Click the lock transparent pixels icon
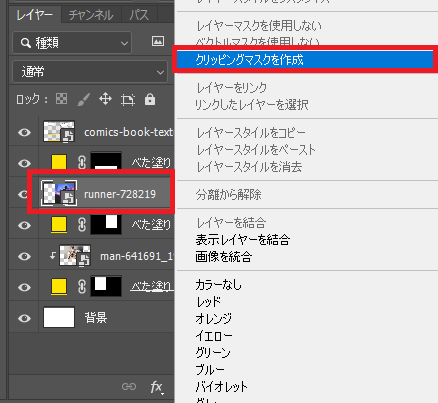 (61, 99)
